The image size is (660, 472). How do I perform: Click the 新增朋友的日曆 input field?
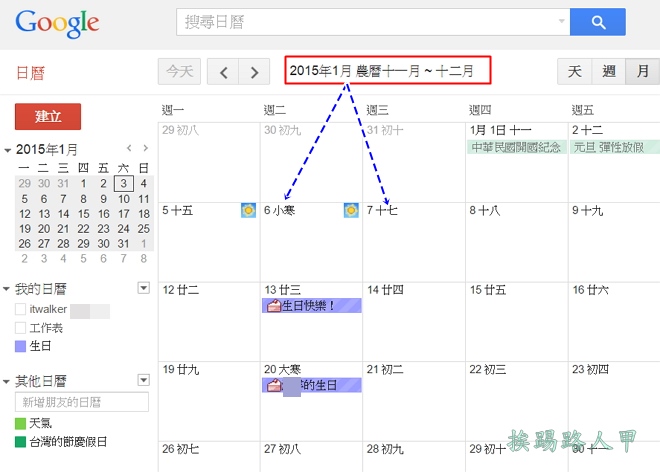tap(81, 402)
